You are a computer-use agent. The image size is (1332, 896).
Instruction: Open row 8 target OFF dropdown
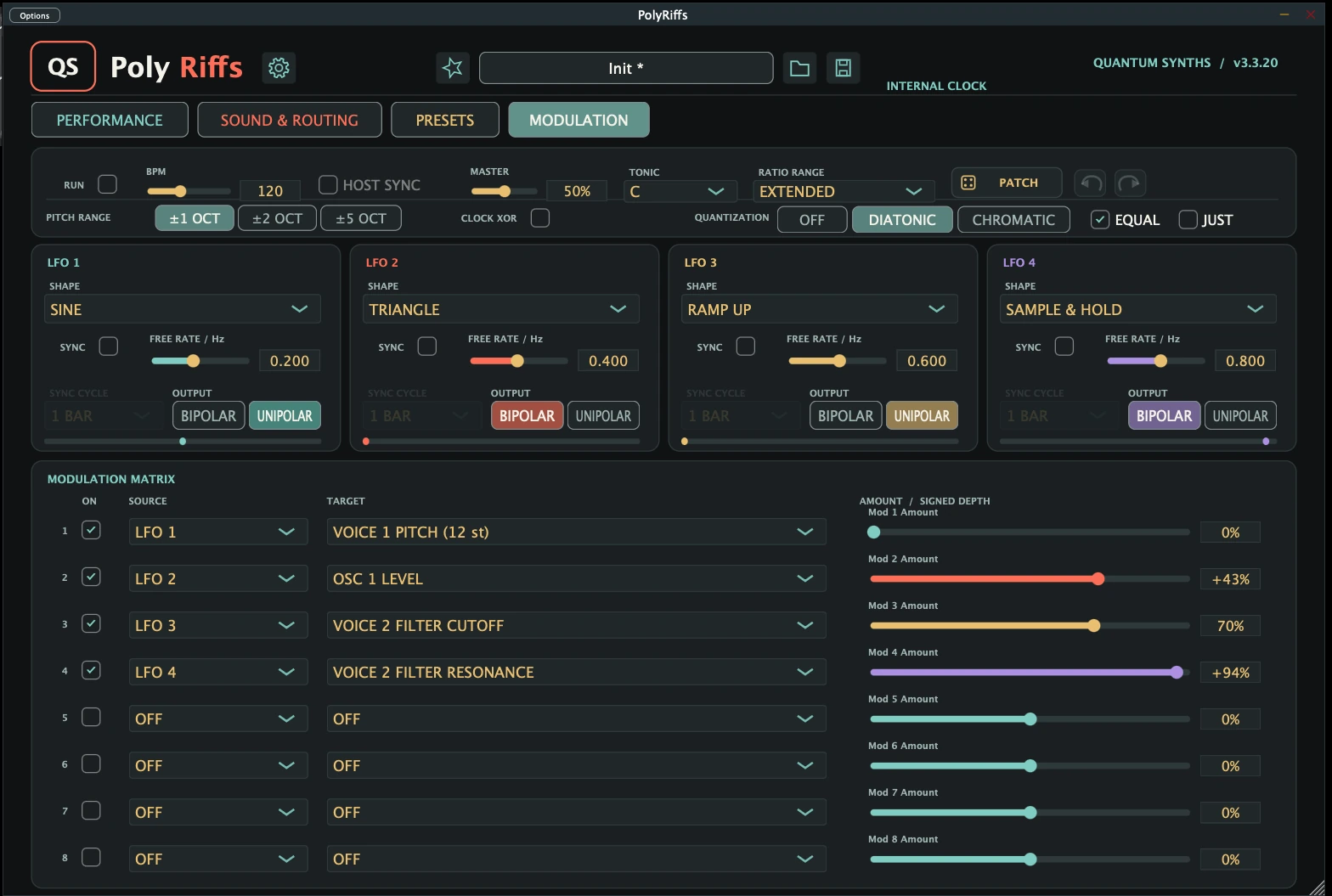577,859
